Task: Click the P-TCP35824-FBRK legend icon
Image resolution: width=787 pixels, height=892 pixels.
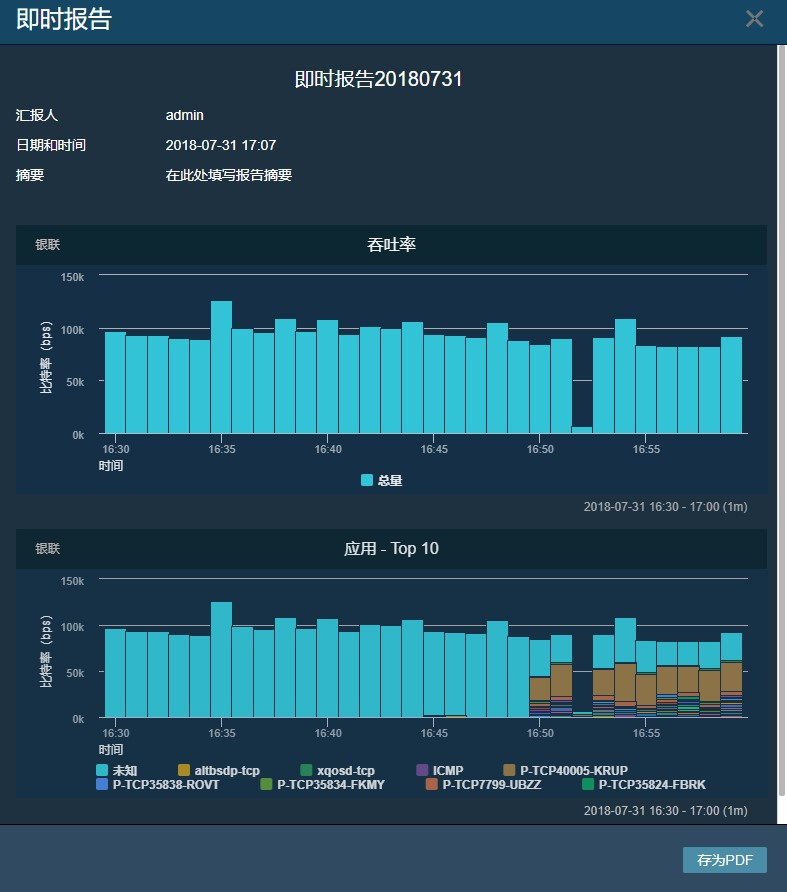Action: pos(588,785)
